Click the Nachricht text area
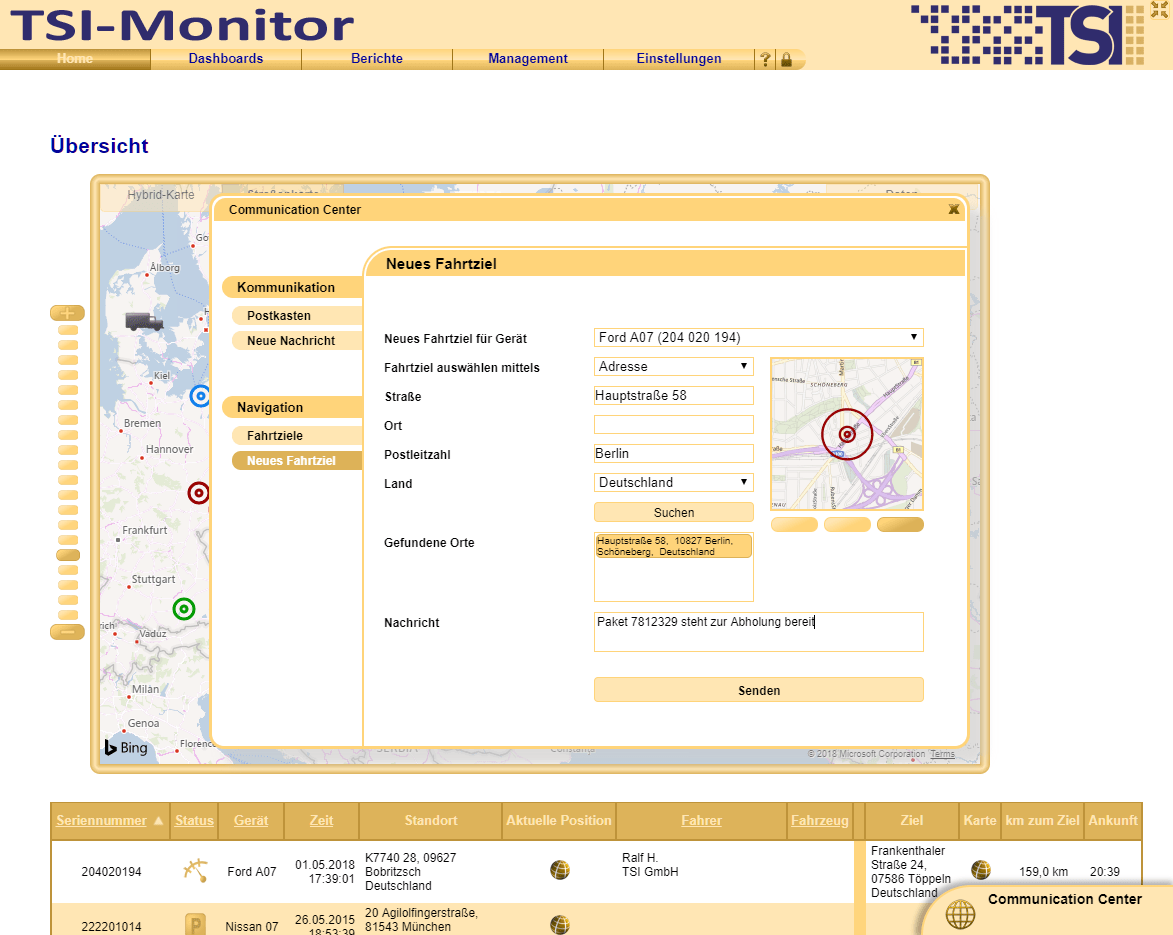This screenshot has height=935, width=1173. [x=759, y=632]
